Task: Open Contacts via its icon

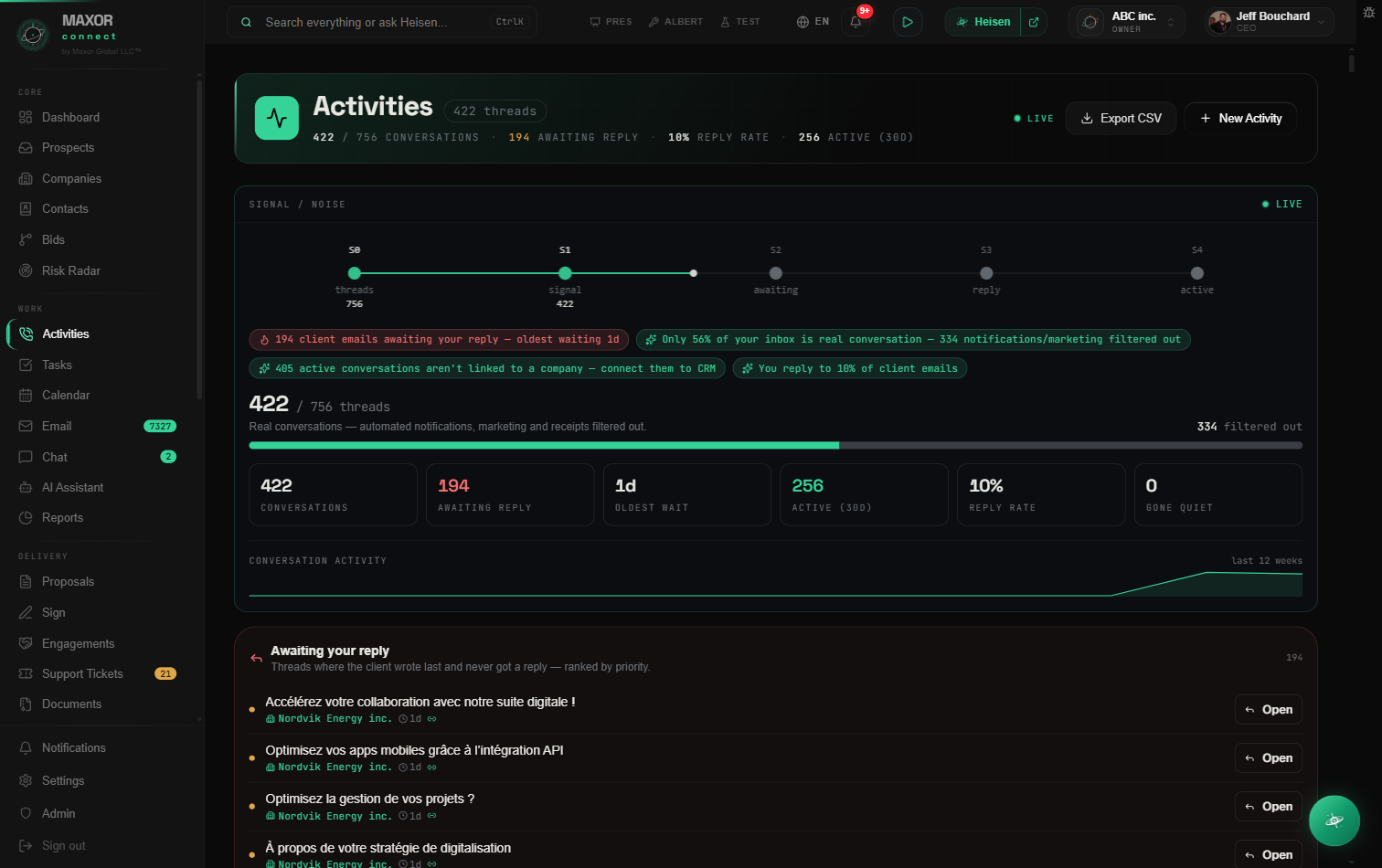Action: coord(26,208)
